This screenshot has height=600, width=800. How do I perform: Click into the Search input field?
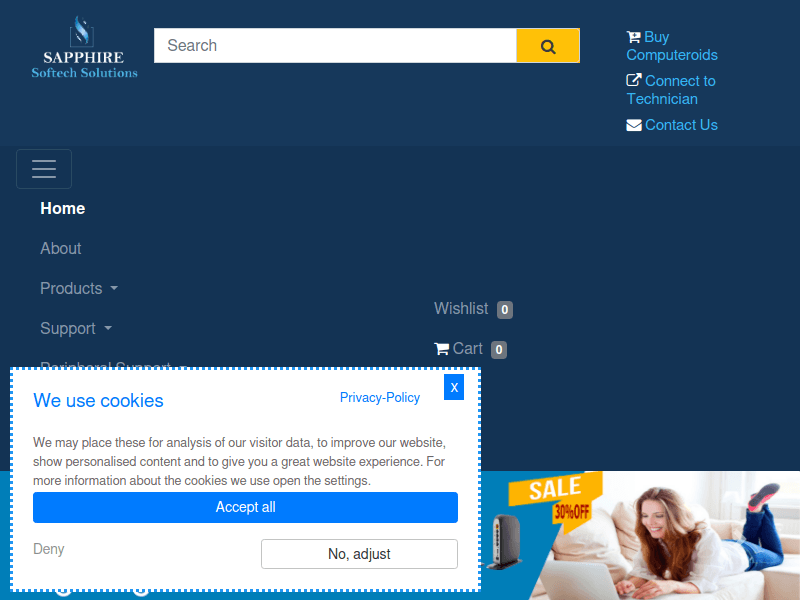334,46
